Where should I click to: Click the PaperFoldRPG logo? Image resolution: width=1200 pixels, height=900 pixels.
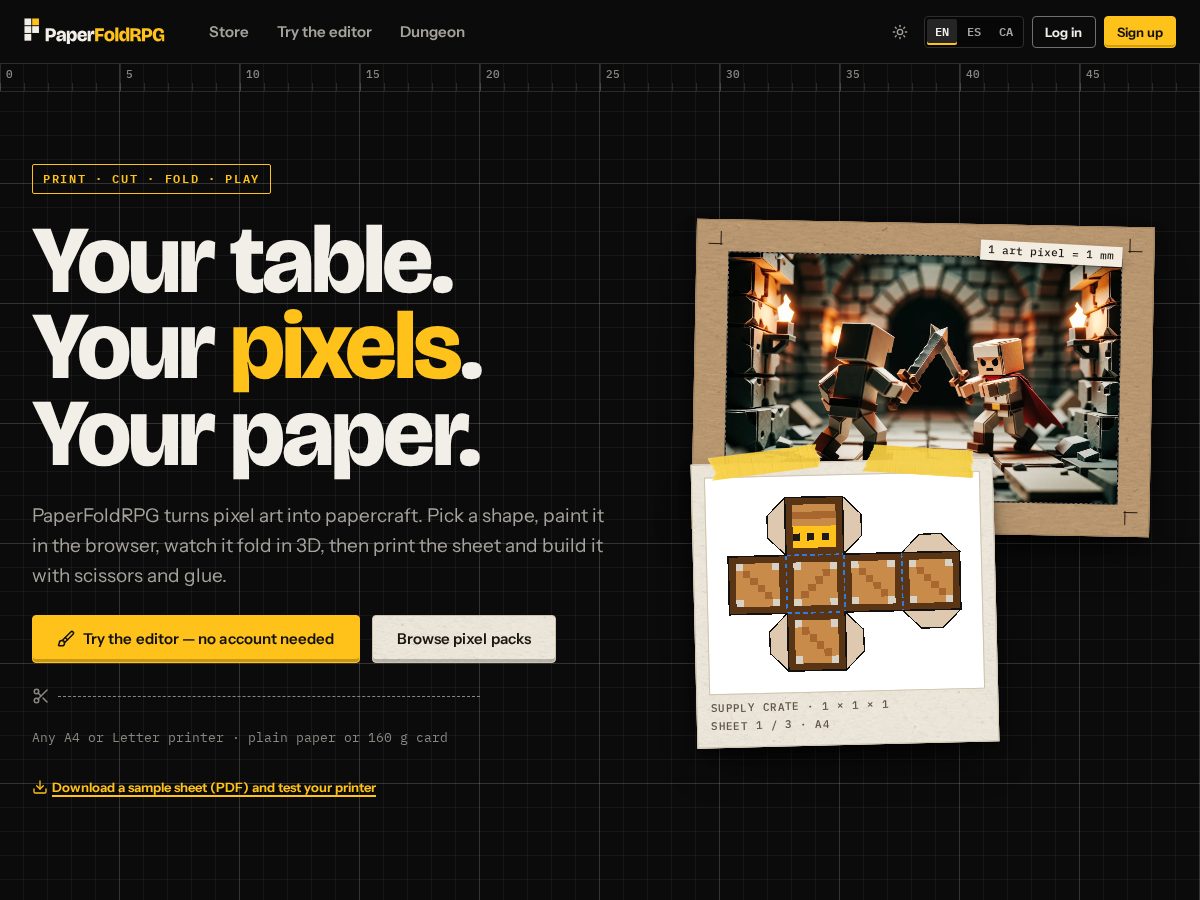click(x=94, y=32)
